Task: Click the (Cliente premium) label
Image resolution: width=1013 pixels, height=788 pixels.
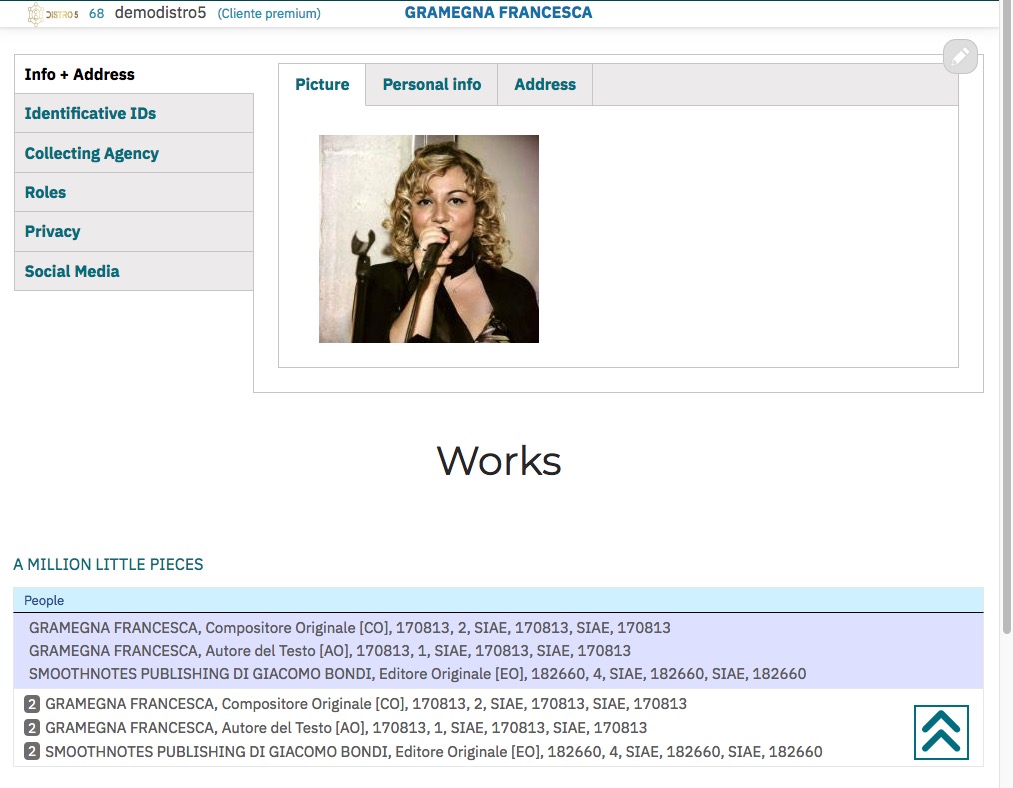Action: tap(269, 14)
